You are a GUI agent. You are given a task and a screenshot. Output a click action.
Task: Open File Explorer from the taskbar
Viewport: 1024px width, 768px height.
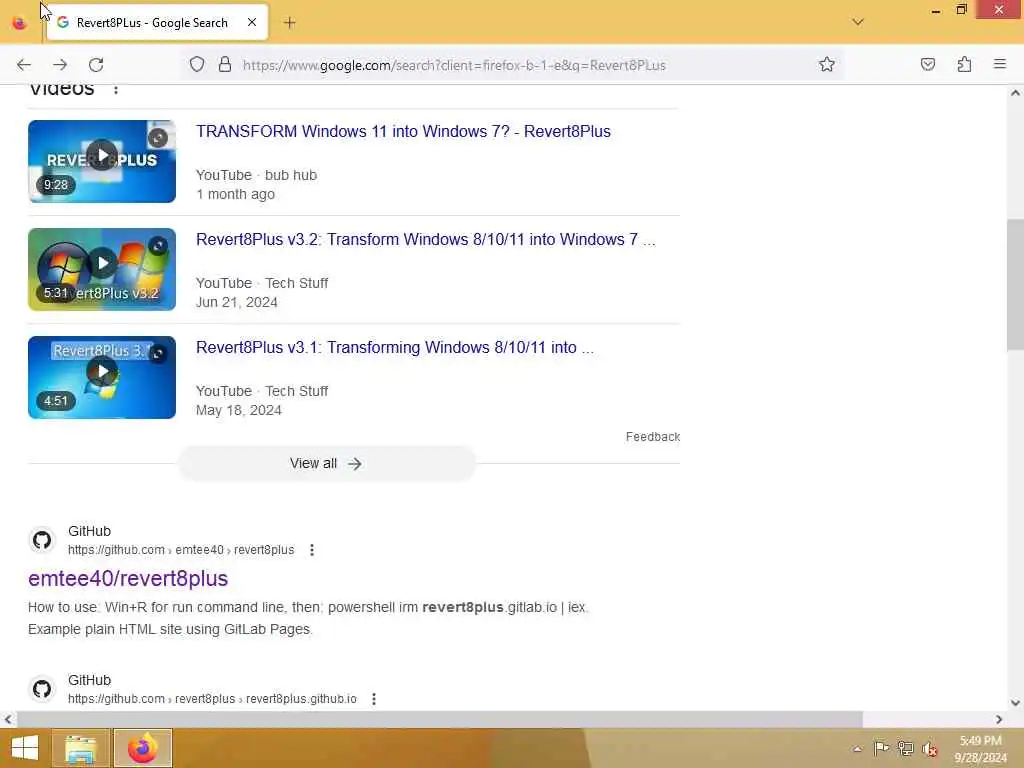(x=80, y=748)
